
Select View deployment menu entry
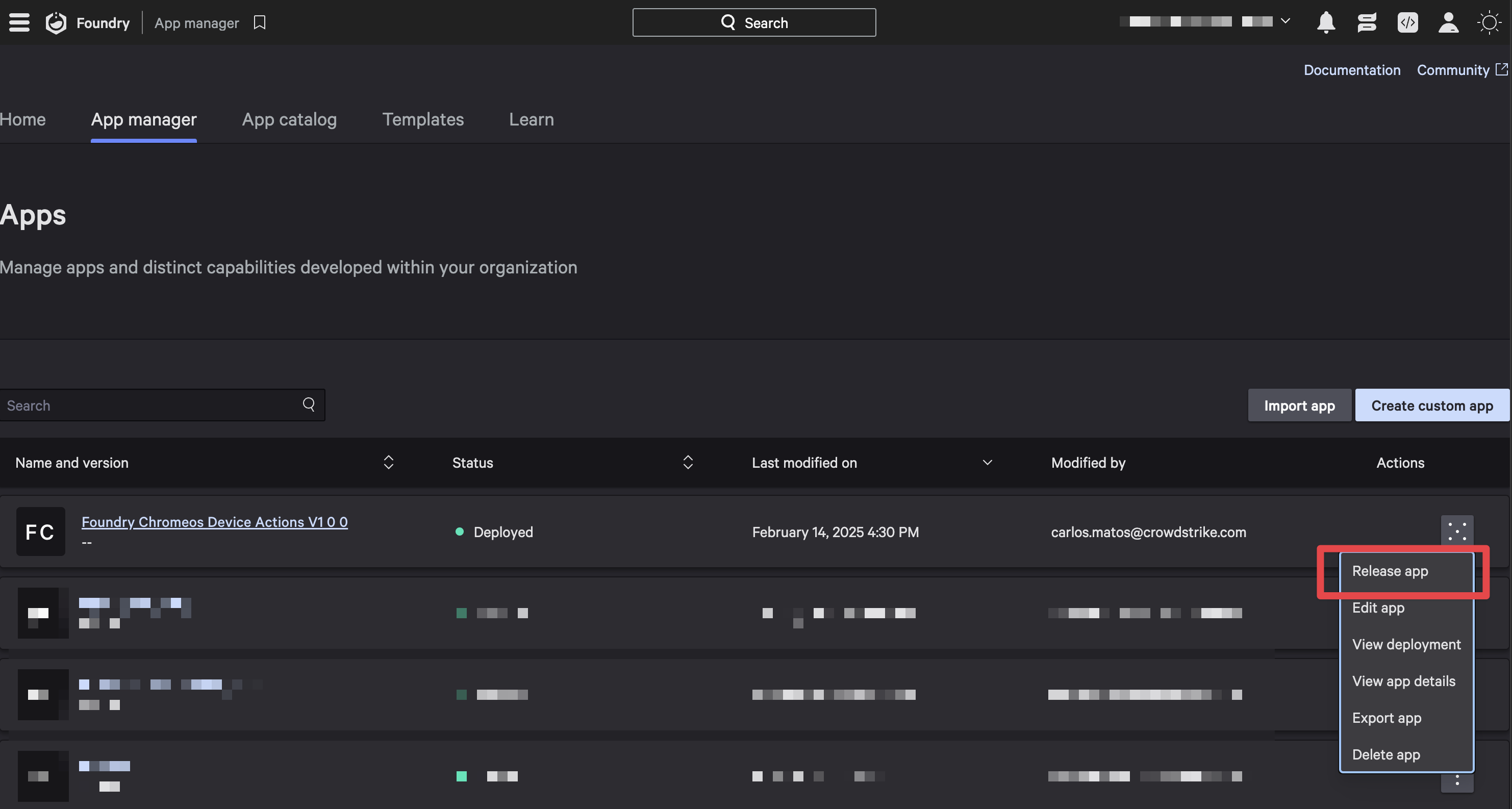1406,644
